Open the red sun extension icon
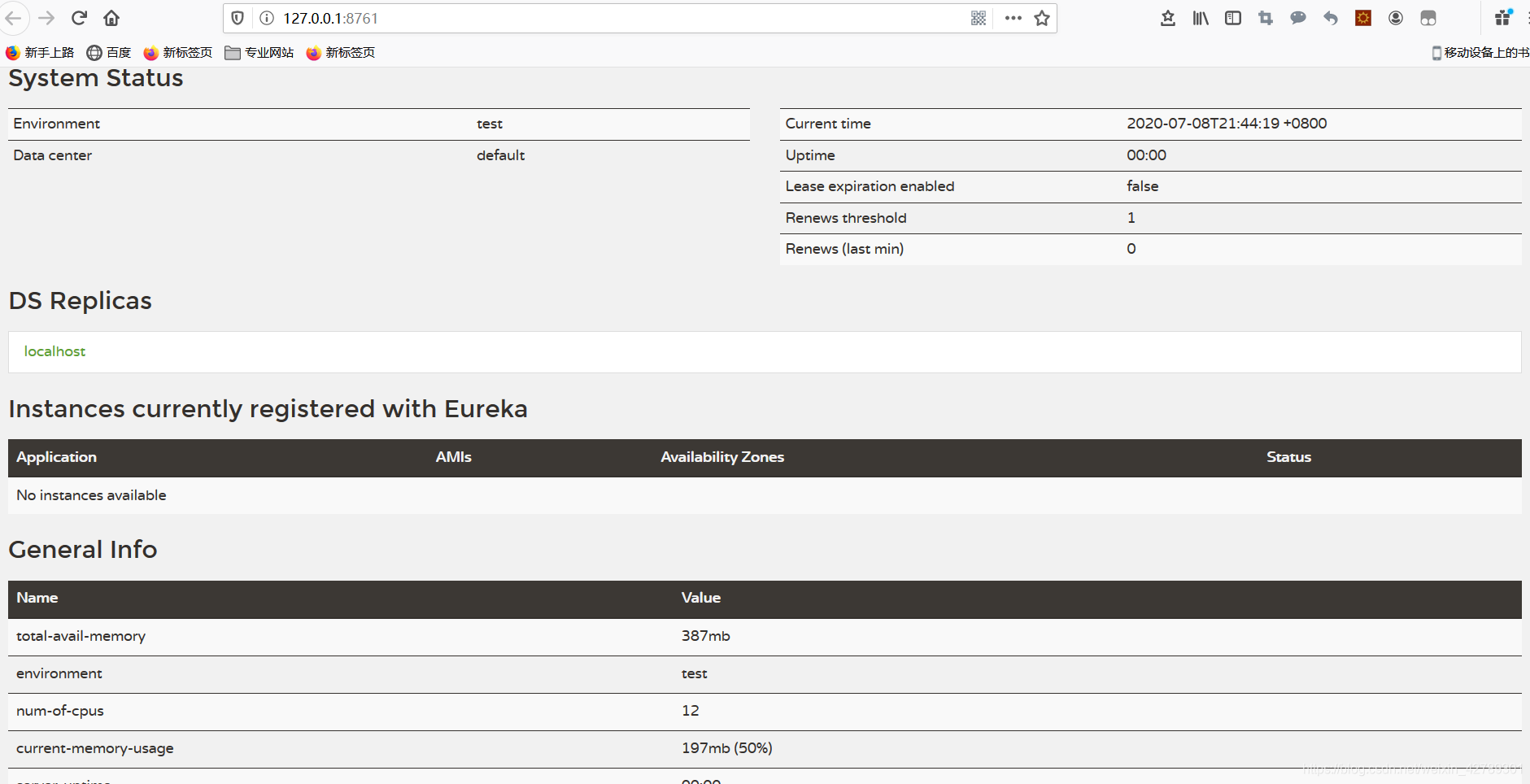Image resolution: width=1530 pixels, height=784 pixels. 1363,18
